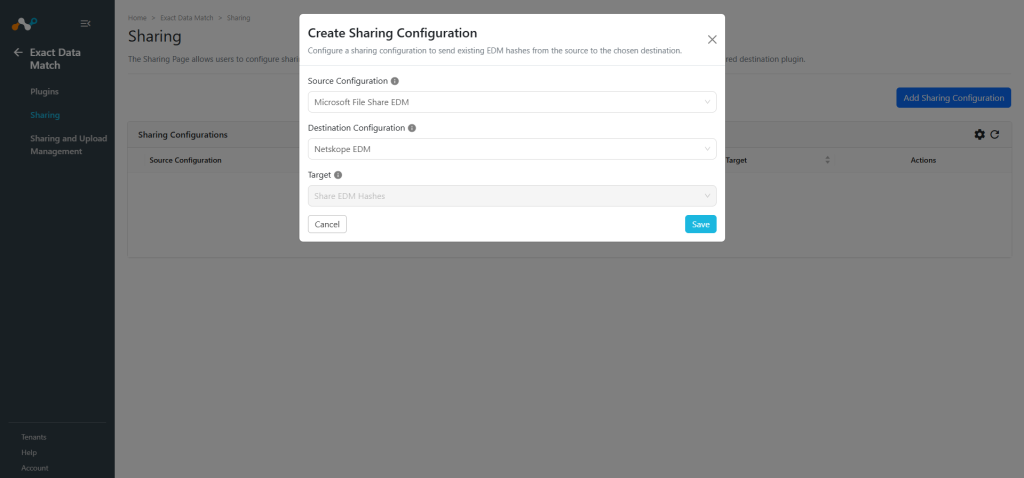Close the Create Sharing Configuration dialog

pos(712,40)
